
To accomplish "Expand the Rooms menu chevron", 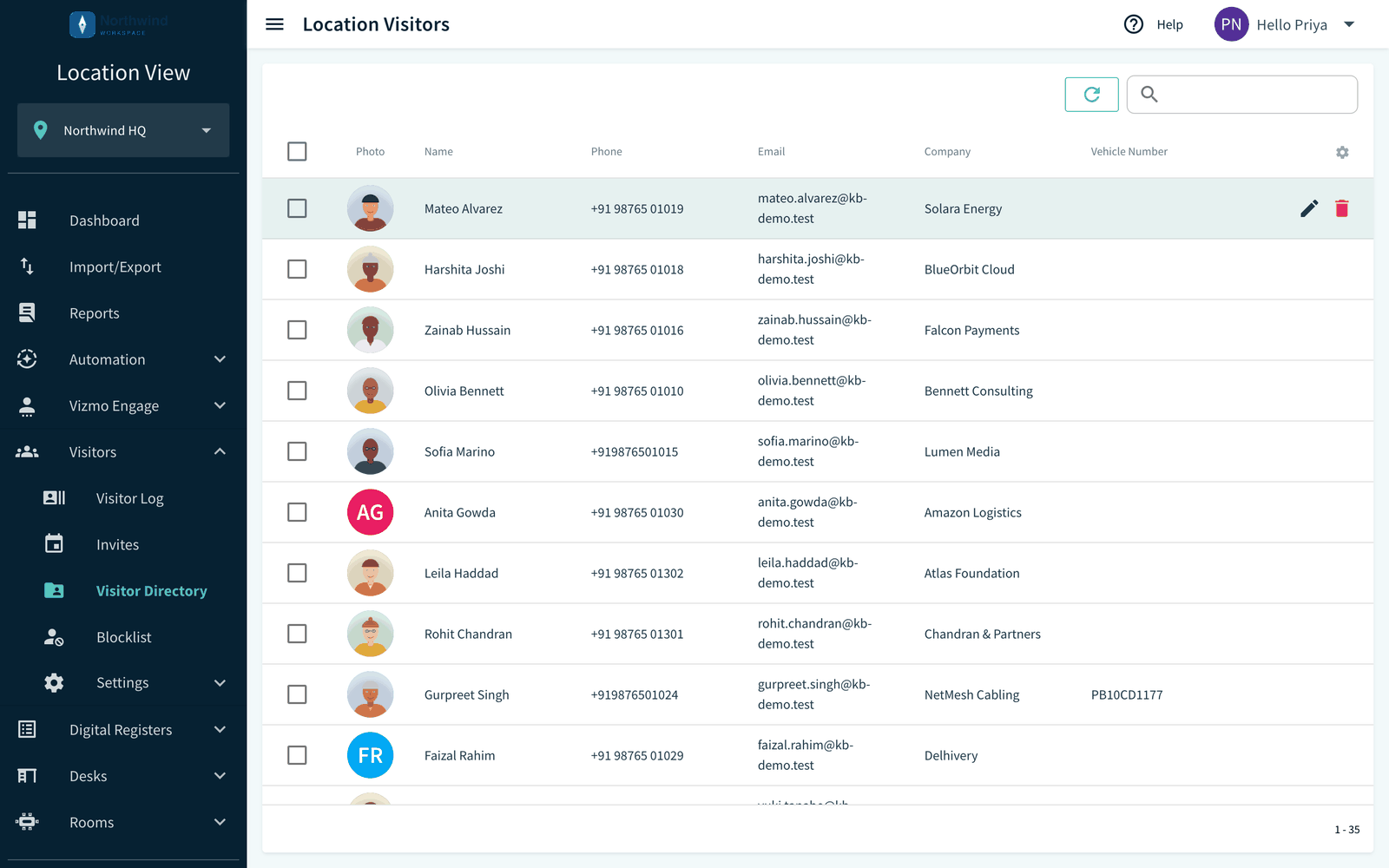I will (x=220, y=822).
